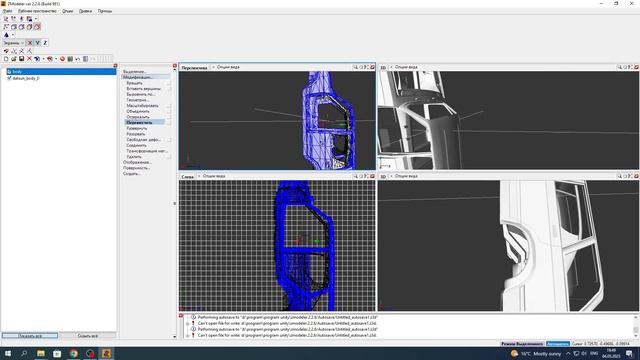Open the dropdown arrow in the top toolbar row
The height and width of the screenshot is (360, 640).
click(36, 19)
